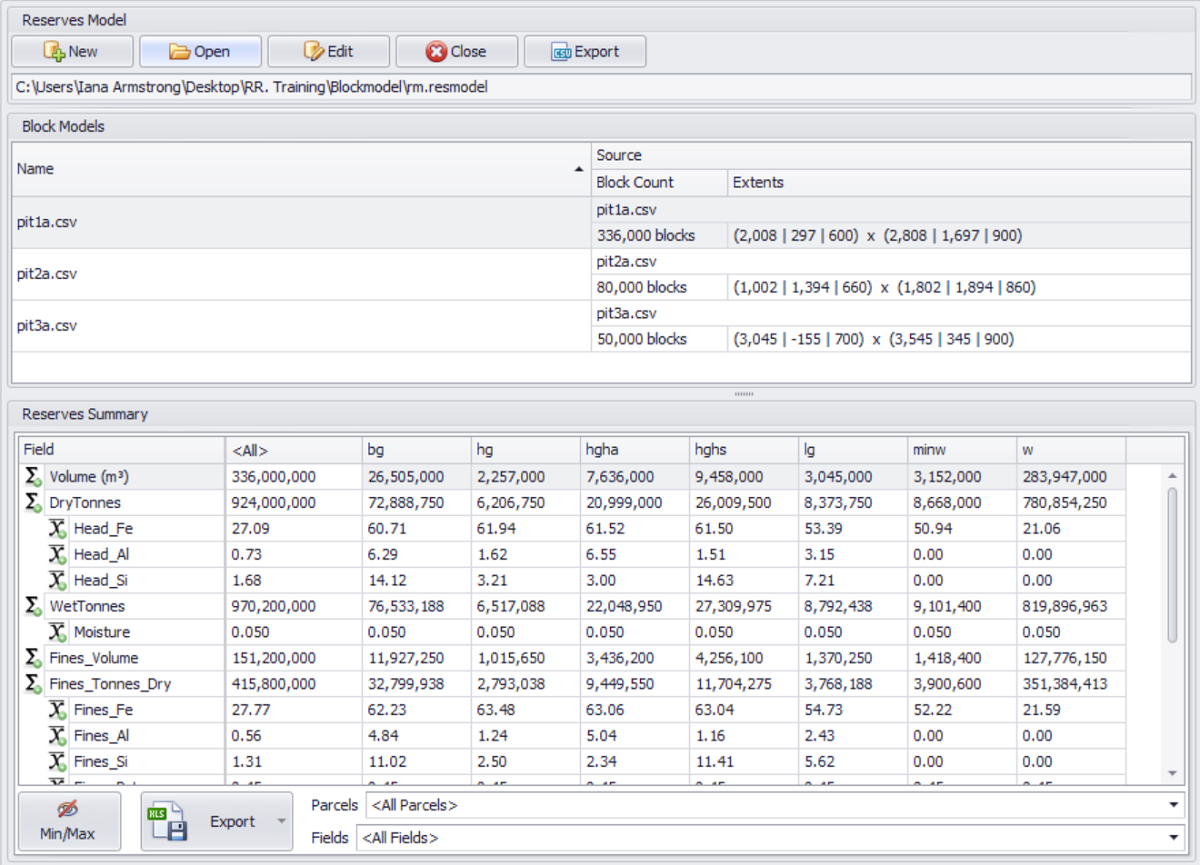Expand the Export button dropdown arrow
1200x865 pixels.
pyautogui.click(x=281, y=821)
